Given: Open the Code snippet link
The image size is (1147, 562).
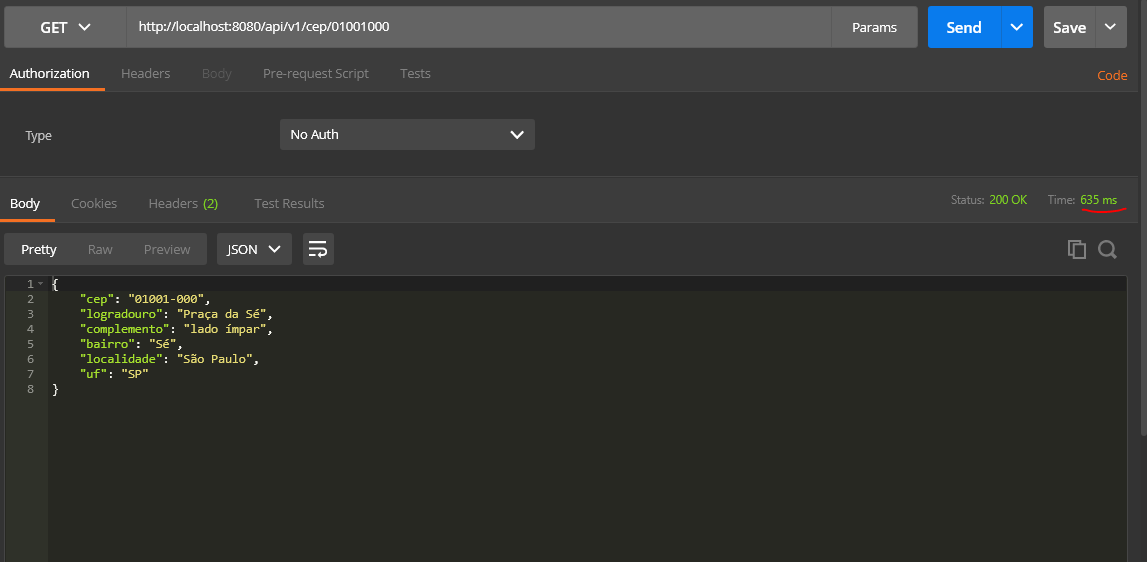Looking at the screenshot, I should (1112, 75).
